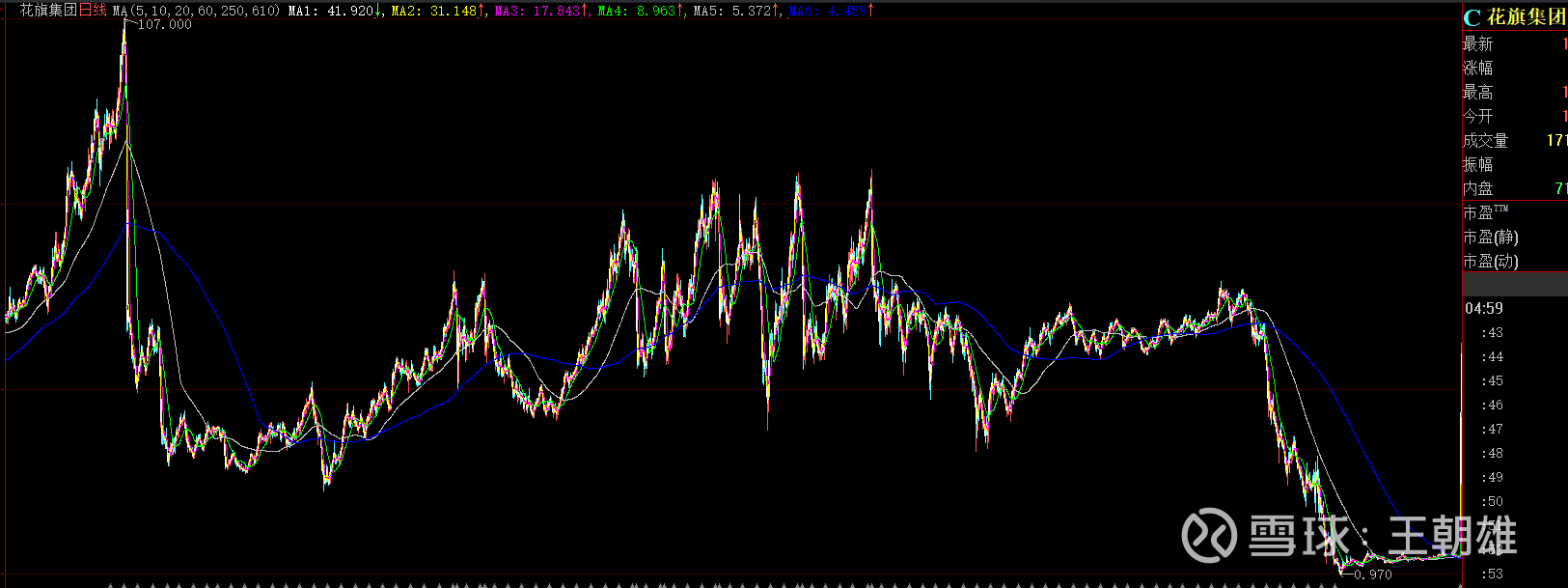Click the 最新 latest price row
Screen dimensions: 1568x588
1477,44
